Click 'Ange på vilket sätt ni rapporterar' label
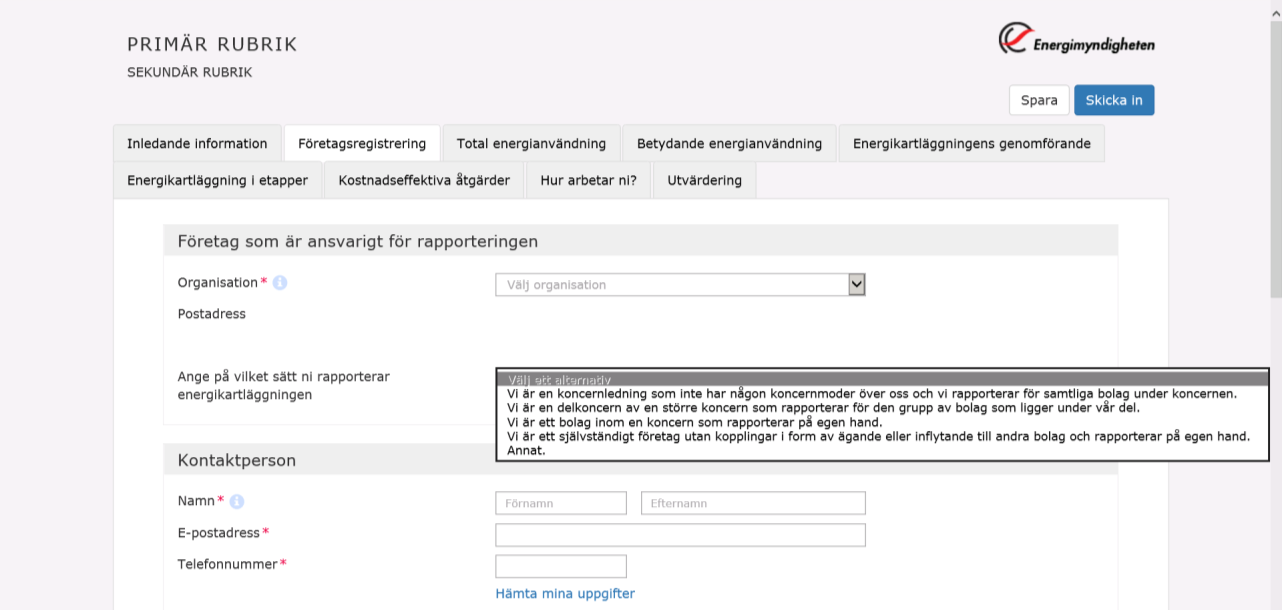1282x610 pixels. pos(283,386)
